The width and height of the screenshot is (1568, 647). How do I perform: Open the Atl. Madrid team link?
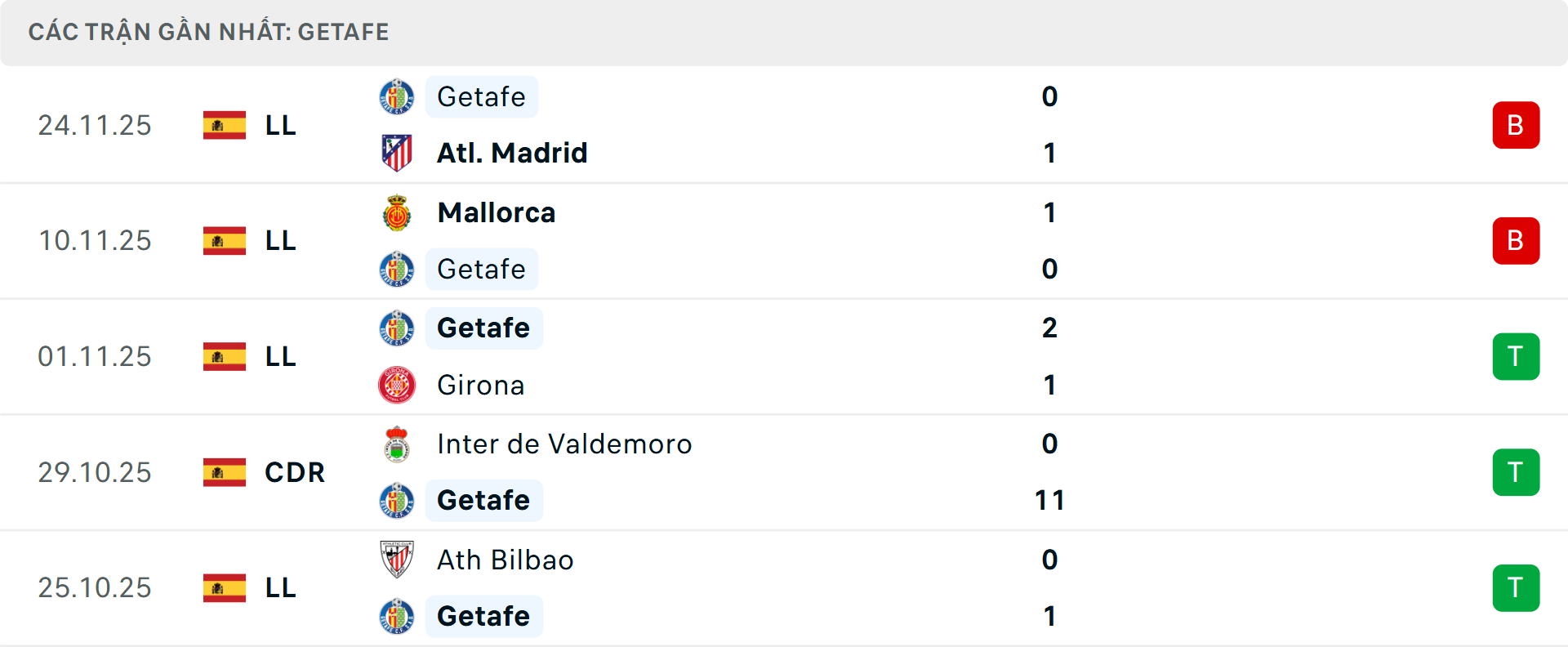[x=512, y=153]
